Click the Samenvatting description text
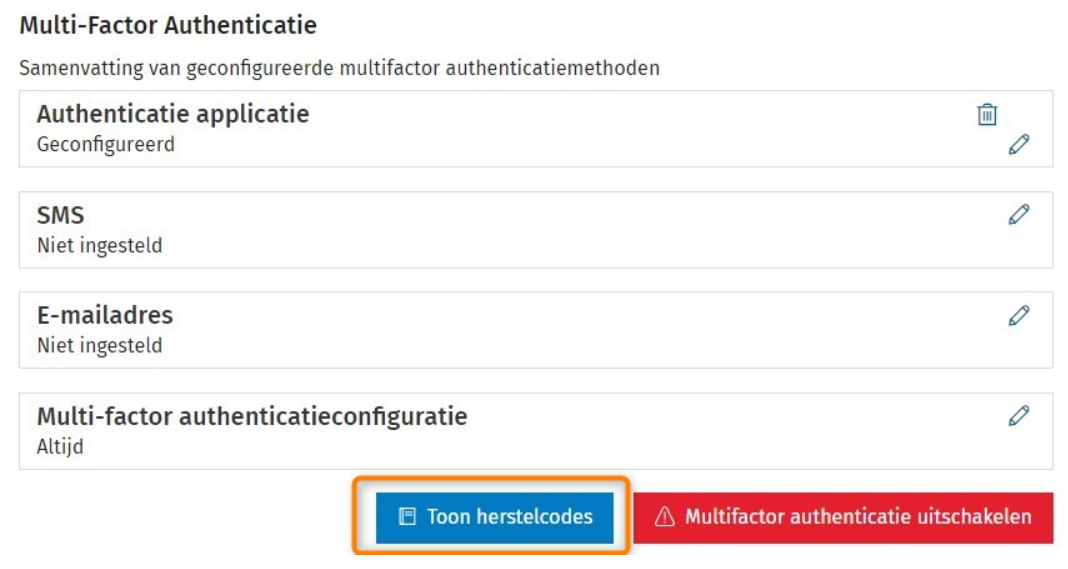The image size is (1068, 569). click(340, 69)
